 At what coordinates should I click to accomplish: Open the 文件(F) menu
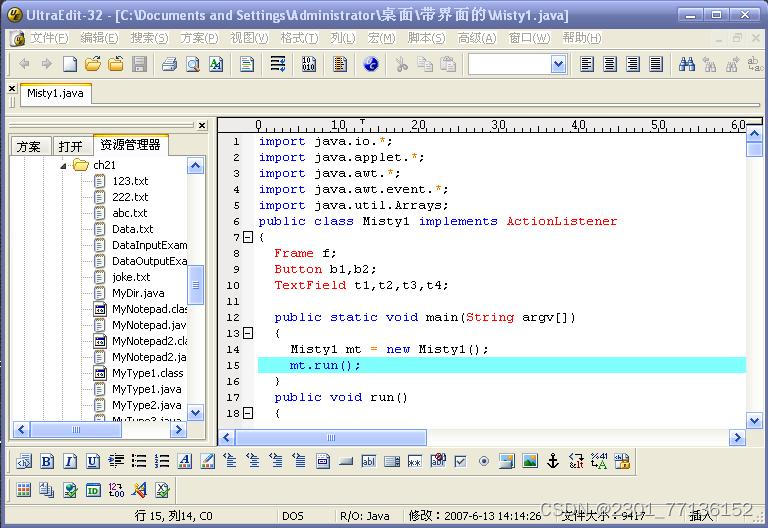[49, 38]
